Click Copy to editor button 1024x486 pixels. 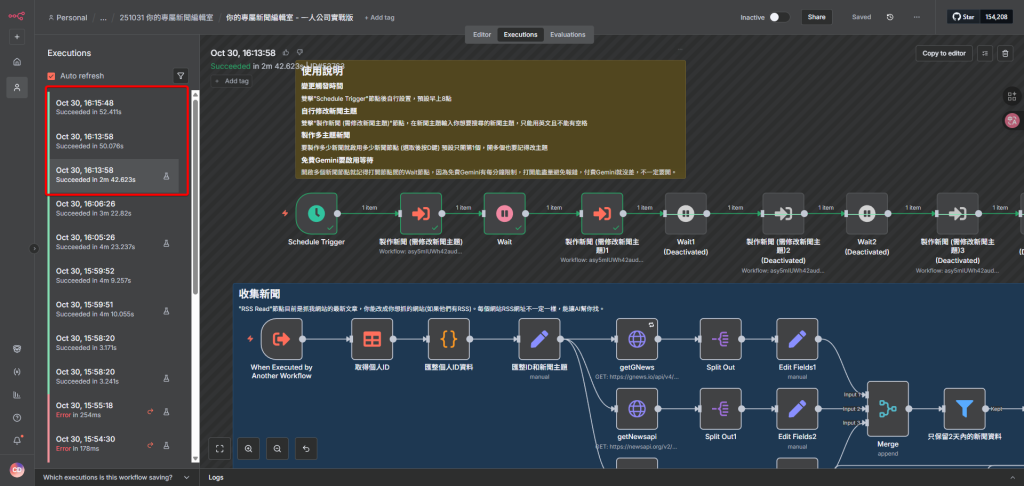[x=944, y=54]
